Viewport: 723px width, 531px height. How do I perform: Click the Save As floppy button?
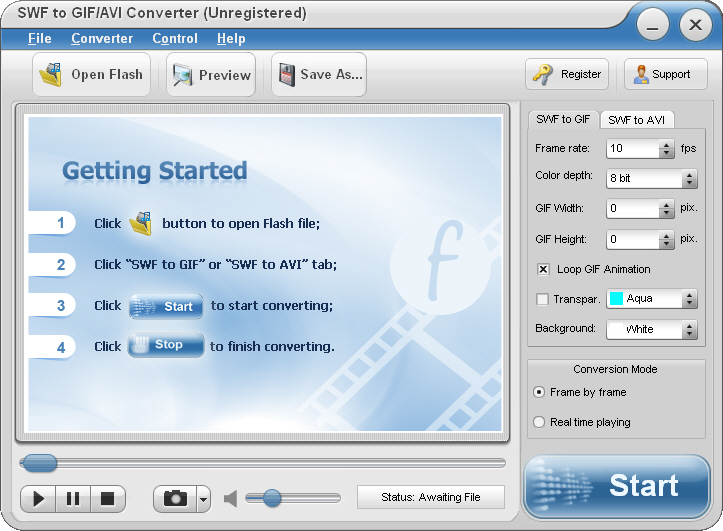pos(319,74)
